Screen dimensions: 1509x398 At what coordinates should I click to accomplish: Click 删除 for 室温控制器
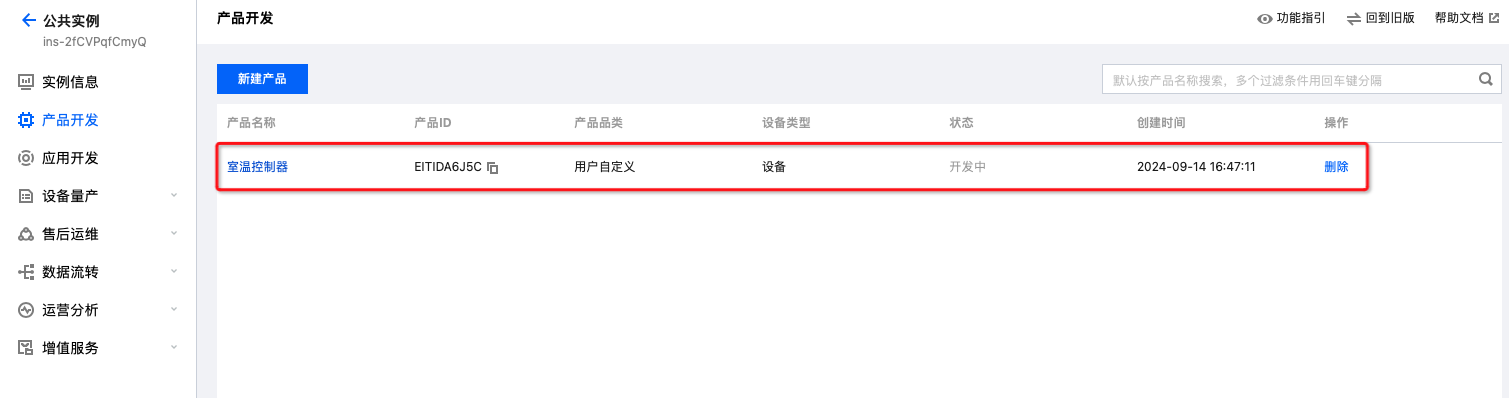click(1336, 167)
